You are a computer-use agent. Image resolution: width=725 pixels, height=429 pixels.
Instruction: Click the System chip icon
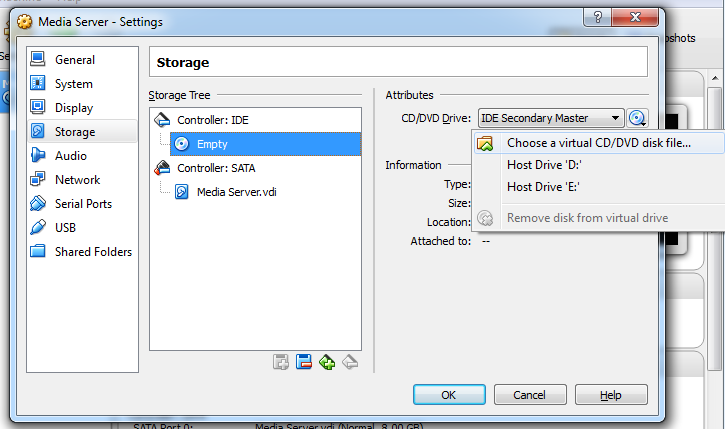tap(37, 83)
